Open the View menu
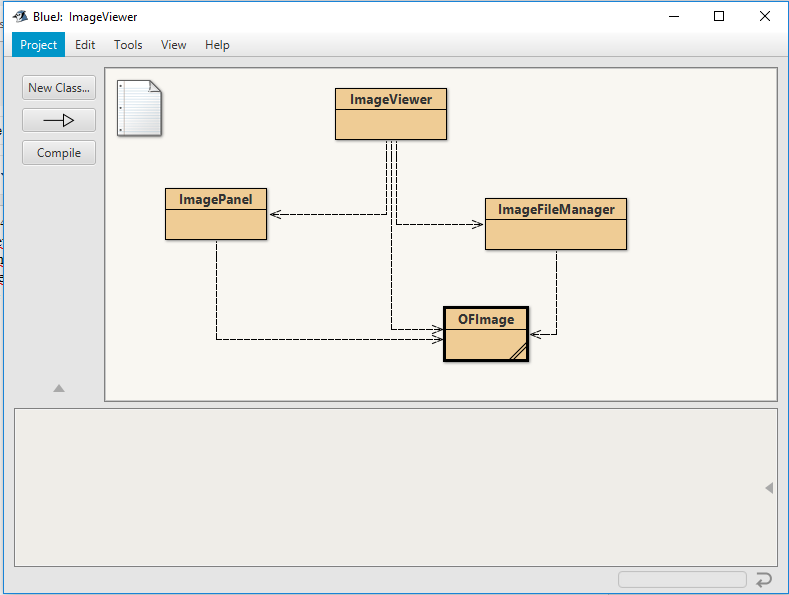Screen dimensions: 789x595 click(174, 45)
